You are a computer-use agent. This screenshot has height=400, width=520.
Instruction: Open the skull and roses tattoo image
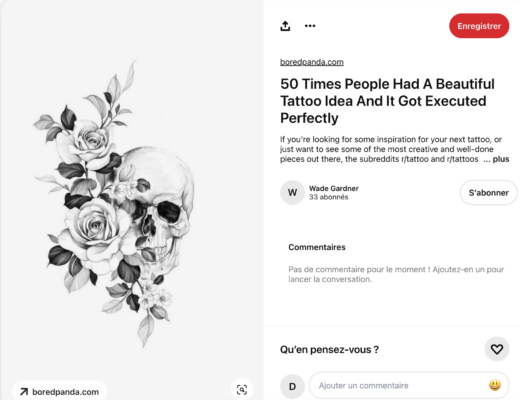point(114,203)
